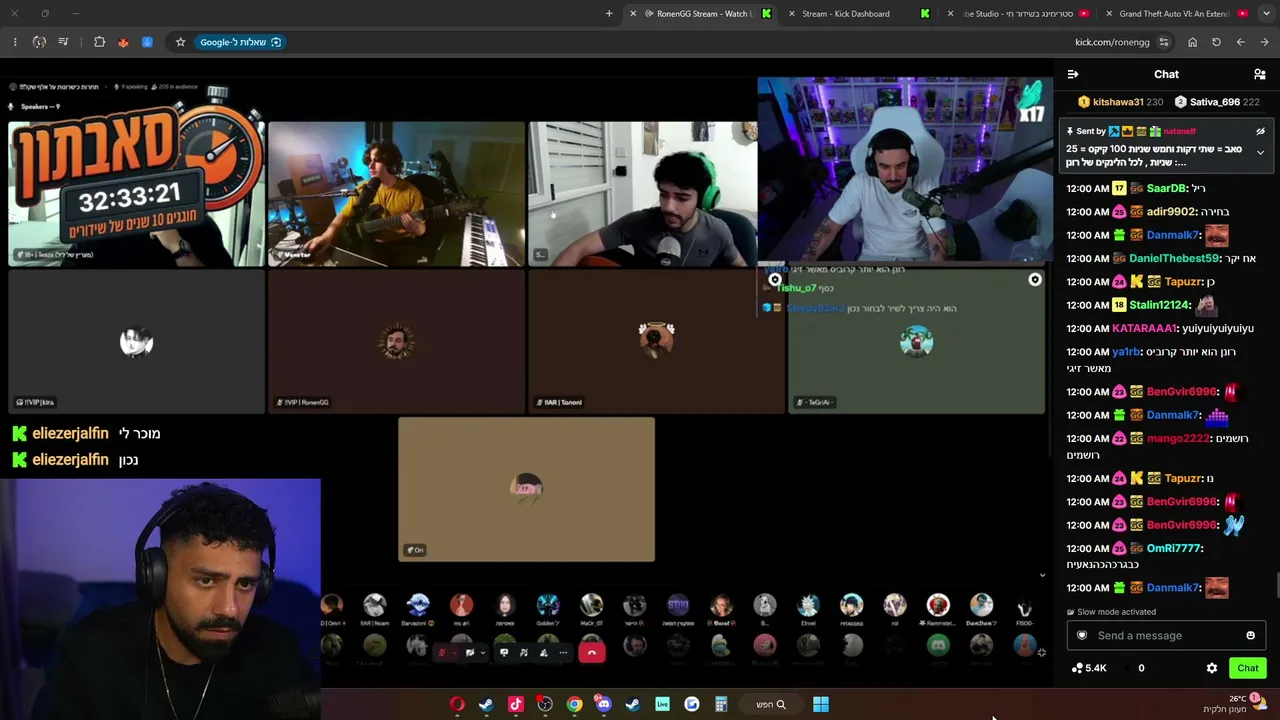Open the chat users list icon
This screenshot has width=1280, height=720.
pyautogui.click(x=1260, y=74)
